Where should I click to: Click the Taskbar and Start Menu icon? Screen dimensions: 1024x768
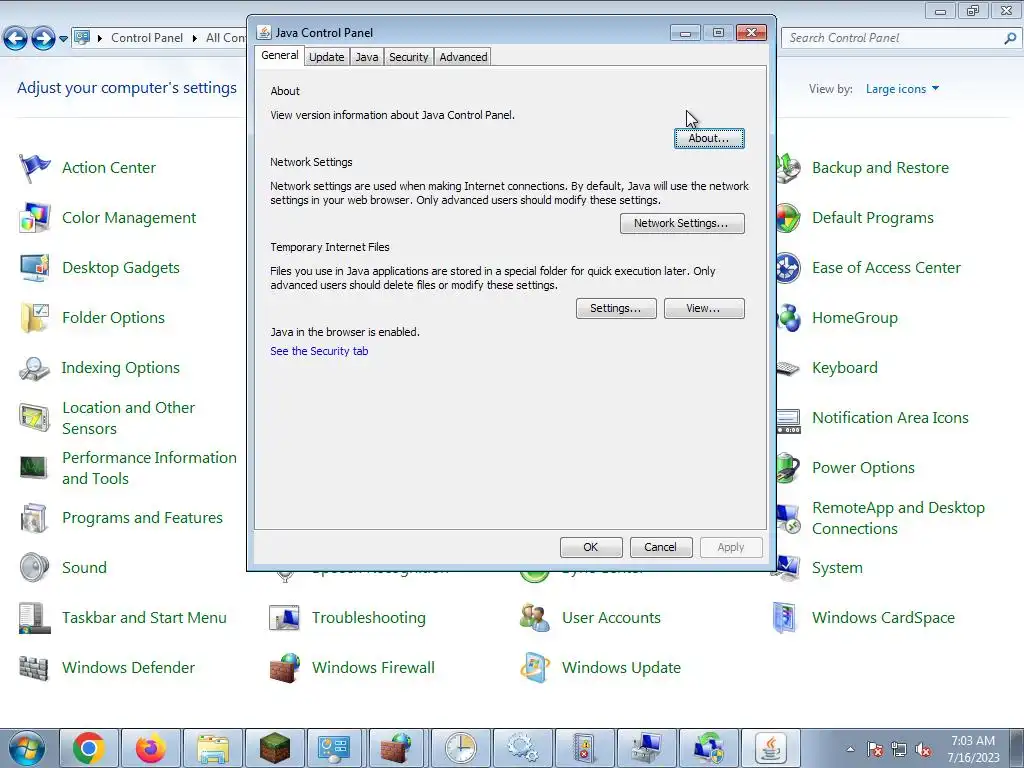tap(34, 618)
